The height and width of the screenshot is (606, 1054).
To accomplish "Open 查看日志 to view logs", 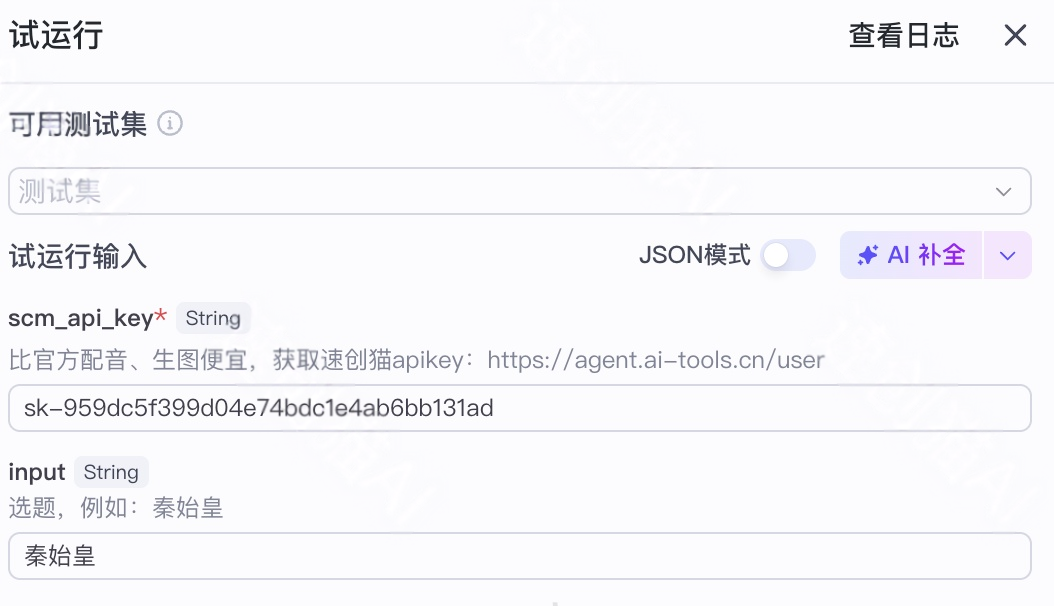I will pos(903,36).
